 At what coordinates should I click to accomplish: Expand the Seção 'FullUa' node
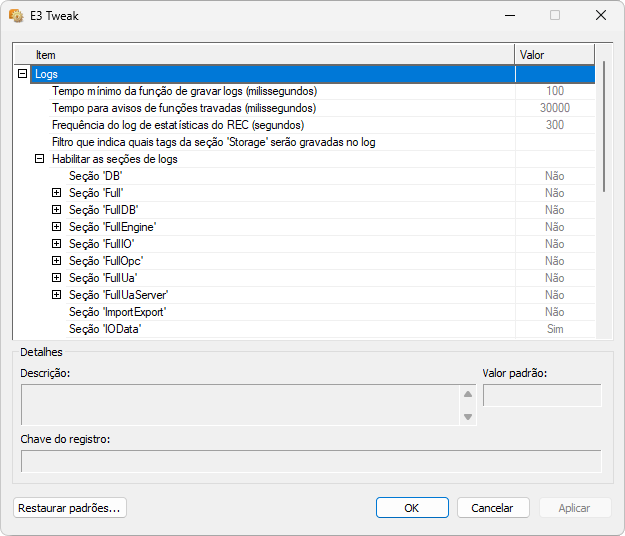(x=57, y=278)
